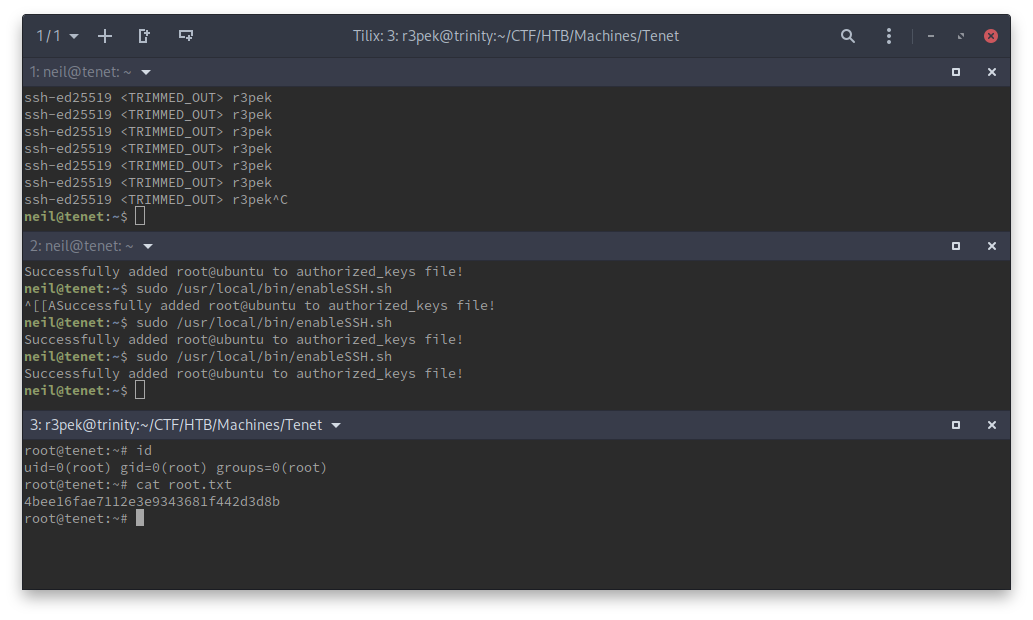Add a new session with plus icon
1033x620 pixels.
[x=105, y=36]
